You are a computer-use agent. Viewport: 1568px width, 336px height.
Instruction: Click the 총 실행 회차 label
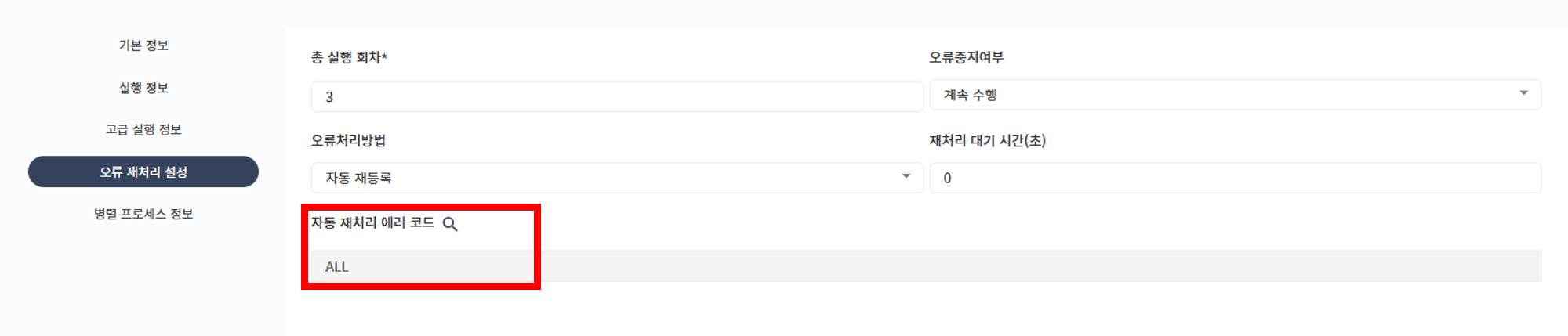(x=346, y=57)
